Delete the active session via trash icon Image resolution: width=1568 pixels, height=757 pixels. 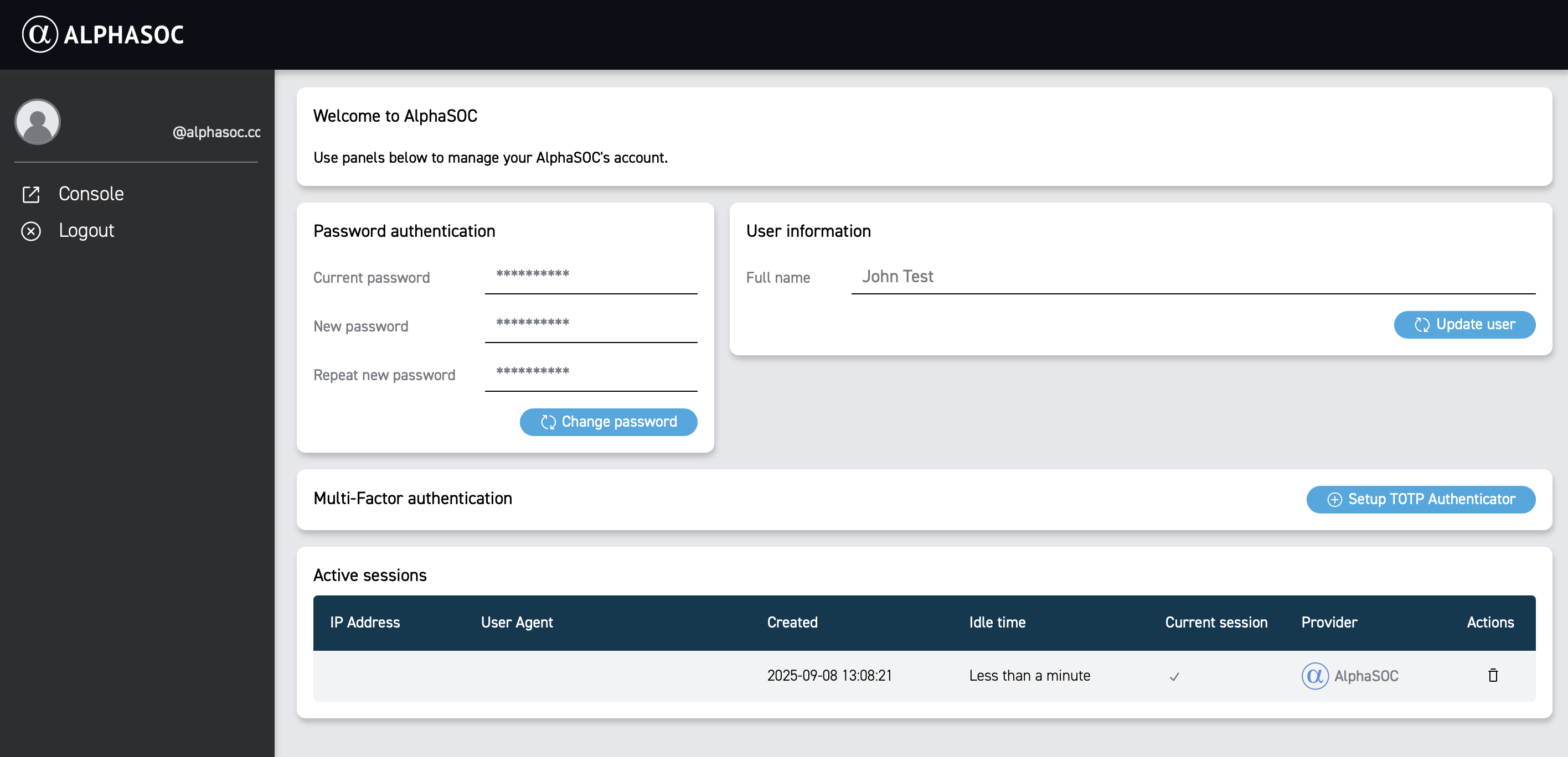coord(1493,675)
